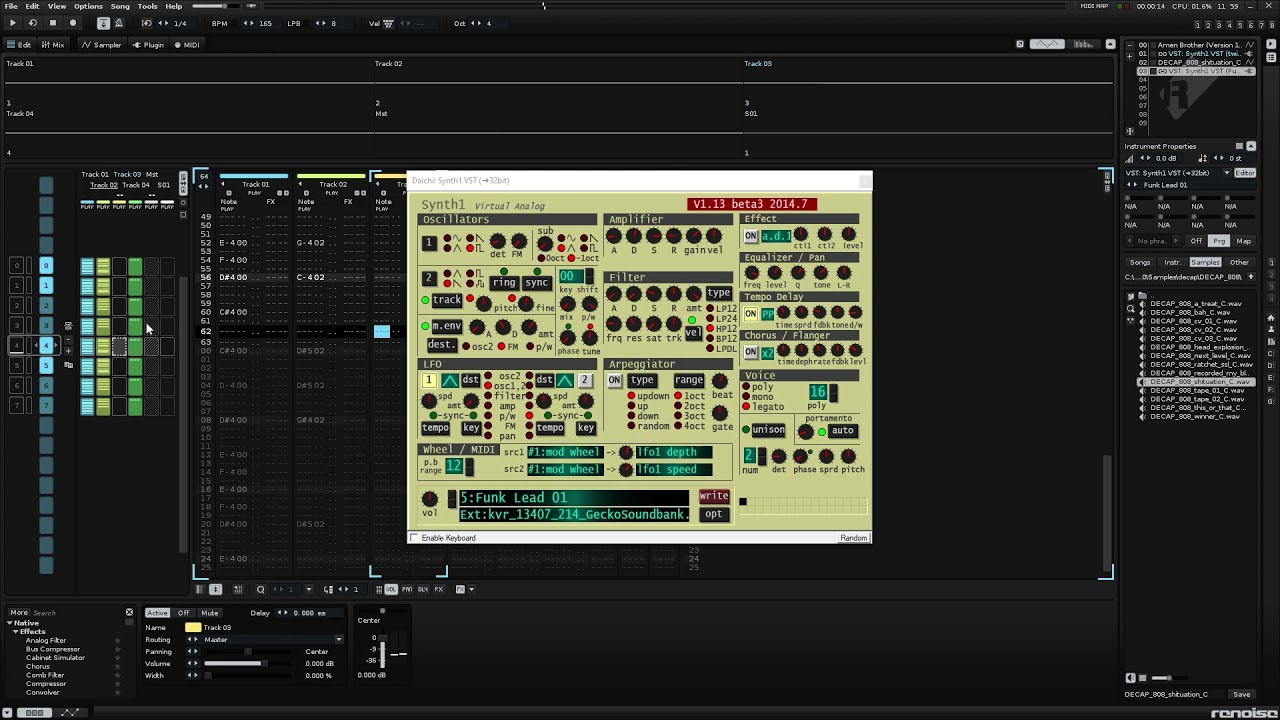Start playback with the Play button
1280x720 pixels.
coord(12,23)
